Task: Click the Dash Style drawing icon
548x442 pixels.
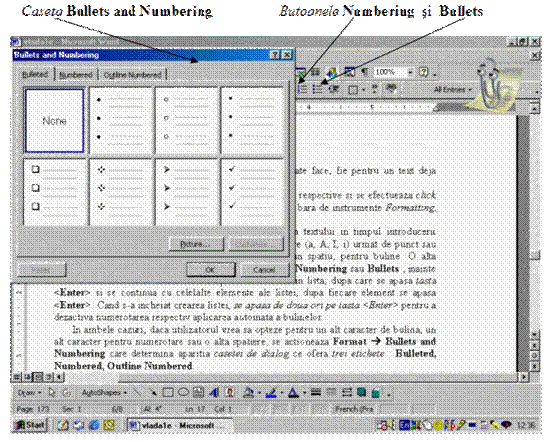Action: coord(331,393)
